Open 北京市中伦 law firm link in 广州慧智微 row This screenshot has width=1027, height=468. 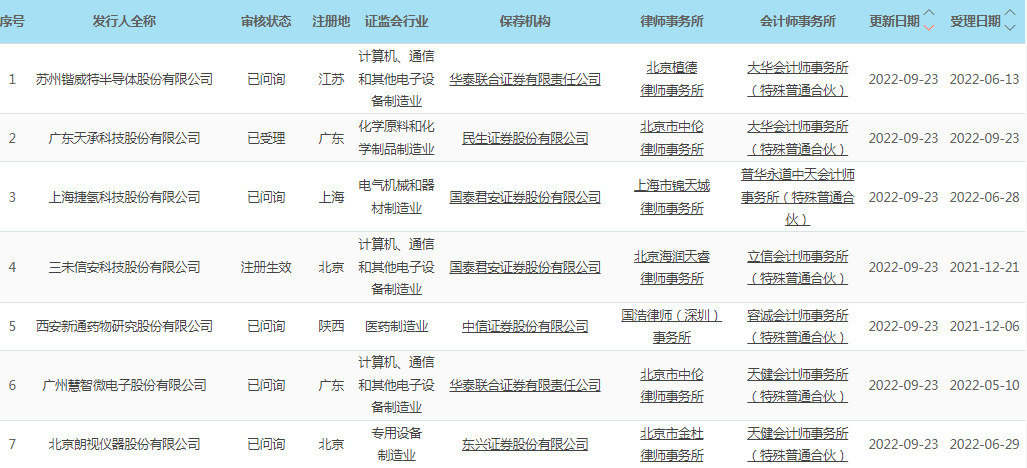[x=672, y=385]
